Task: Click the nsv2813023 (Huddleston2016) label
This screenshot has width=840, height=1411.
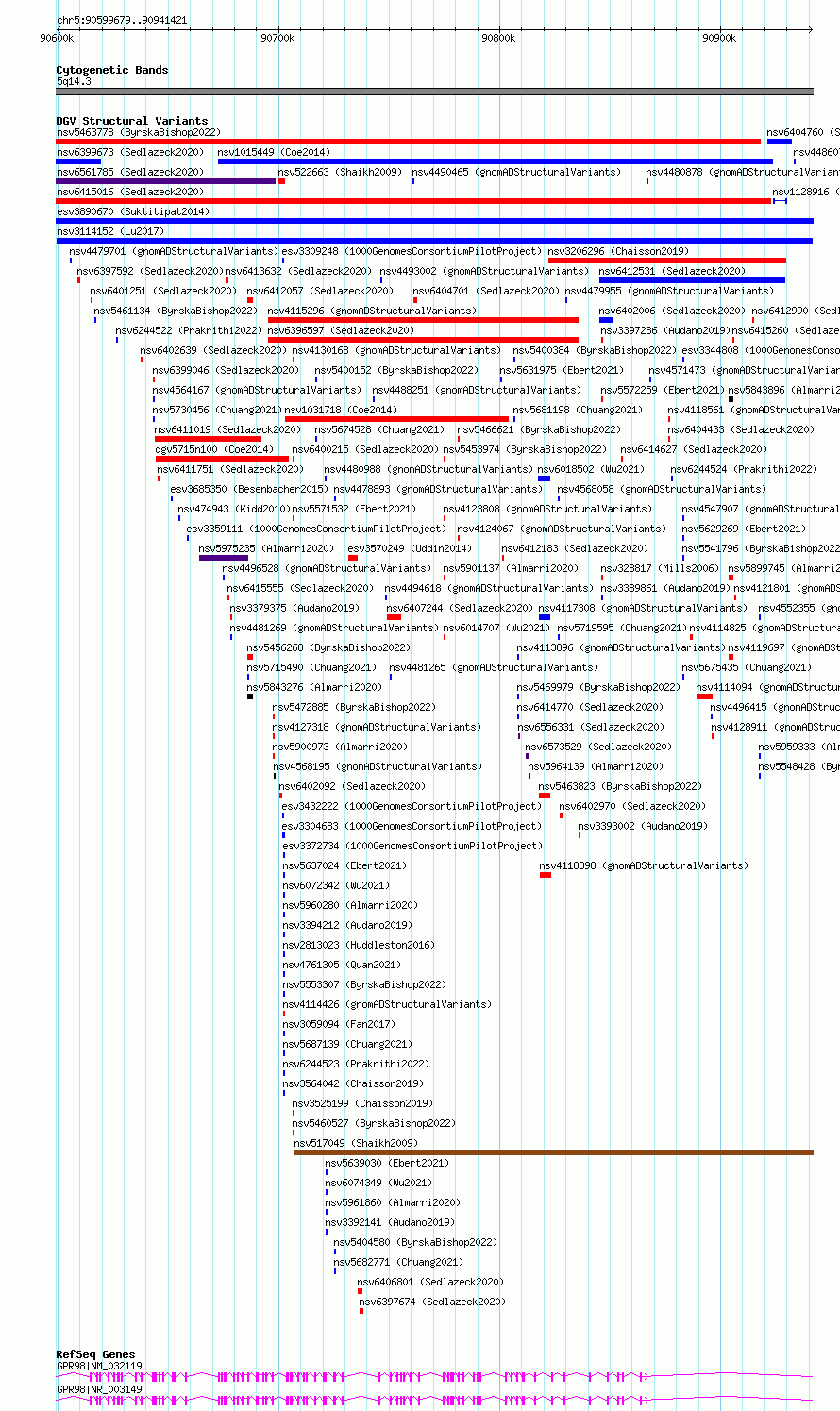Action: [x=359, y=945]
